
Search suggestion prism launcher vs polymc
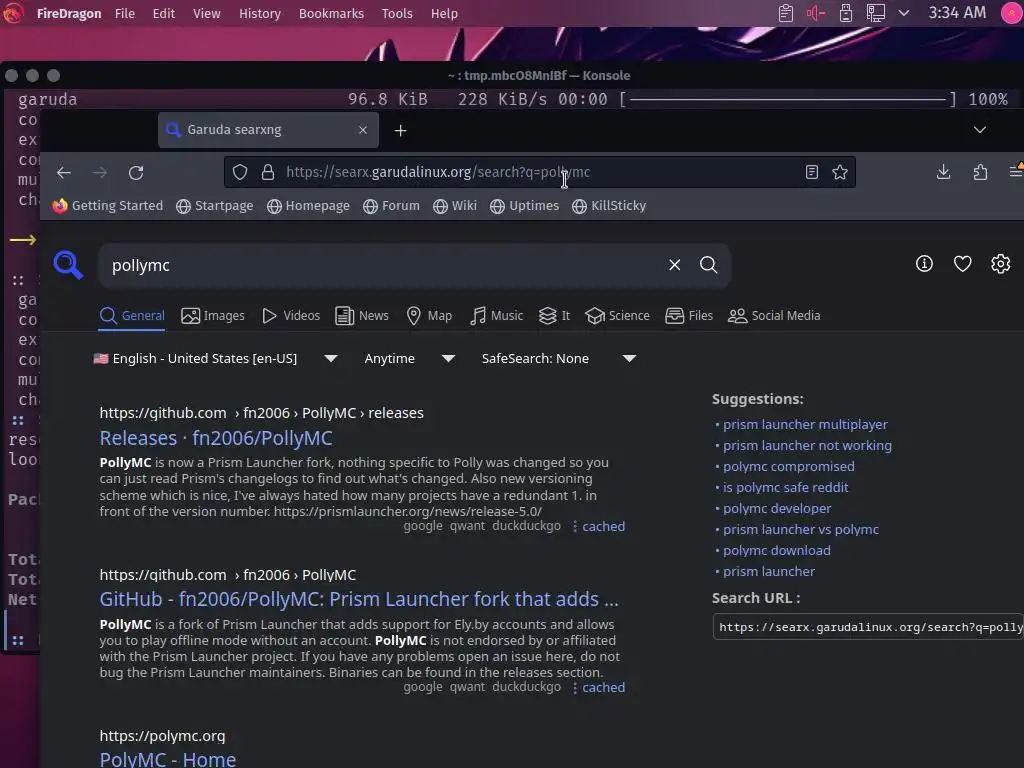point(801,529)
